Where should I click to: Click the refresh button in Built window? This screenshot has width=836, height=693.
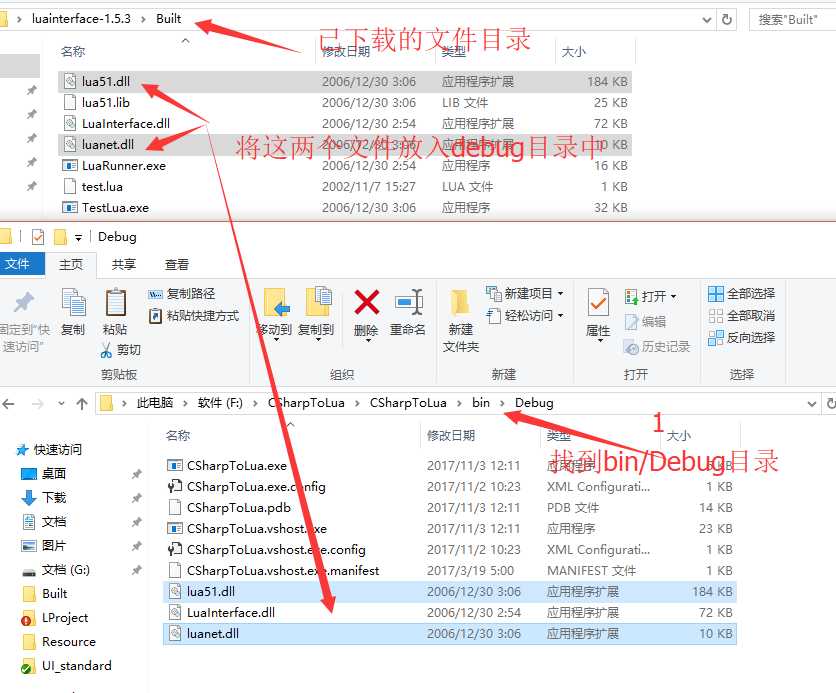[x=727, y=20]
